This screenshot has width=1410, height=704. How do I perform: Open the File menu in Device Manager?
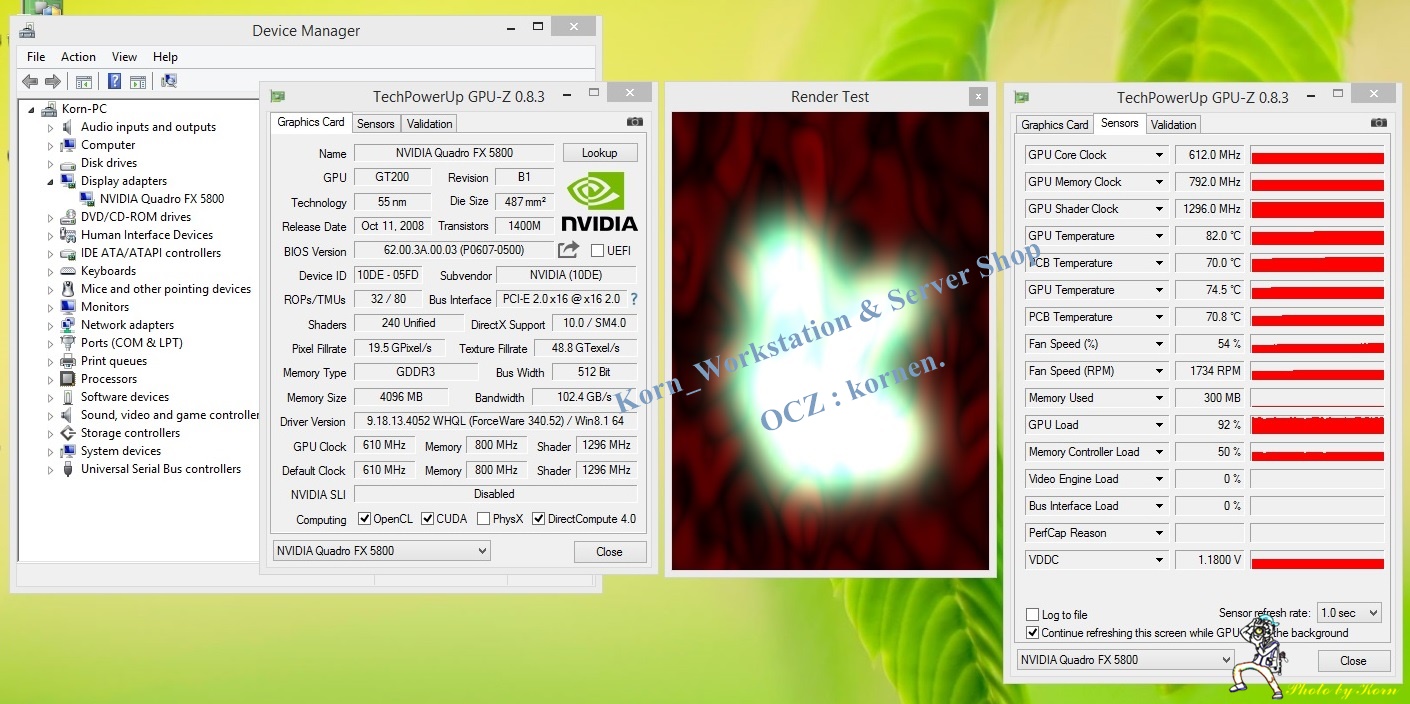click(x=36, y=57)
